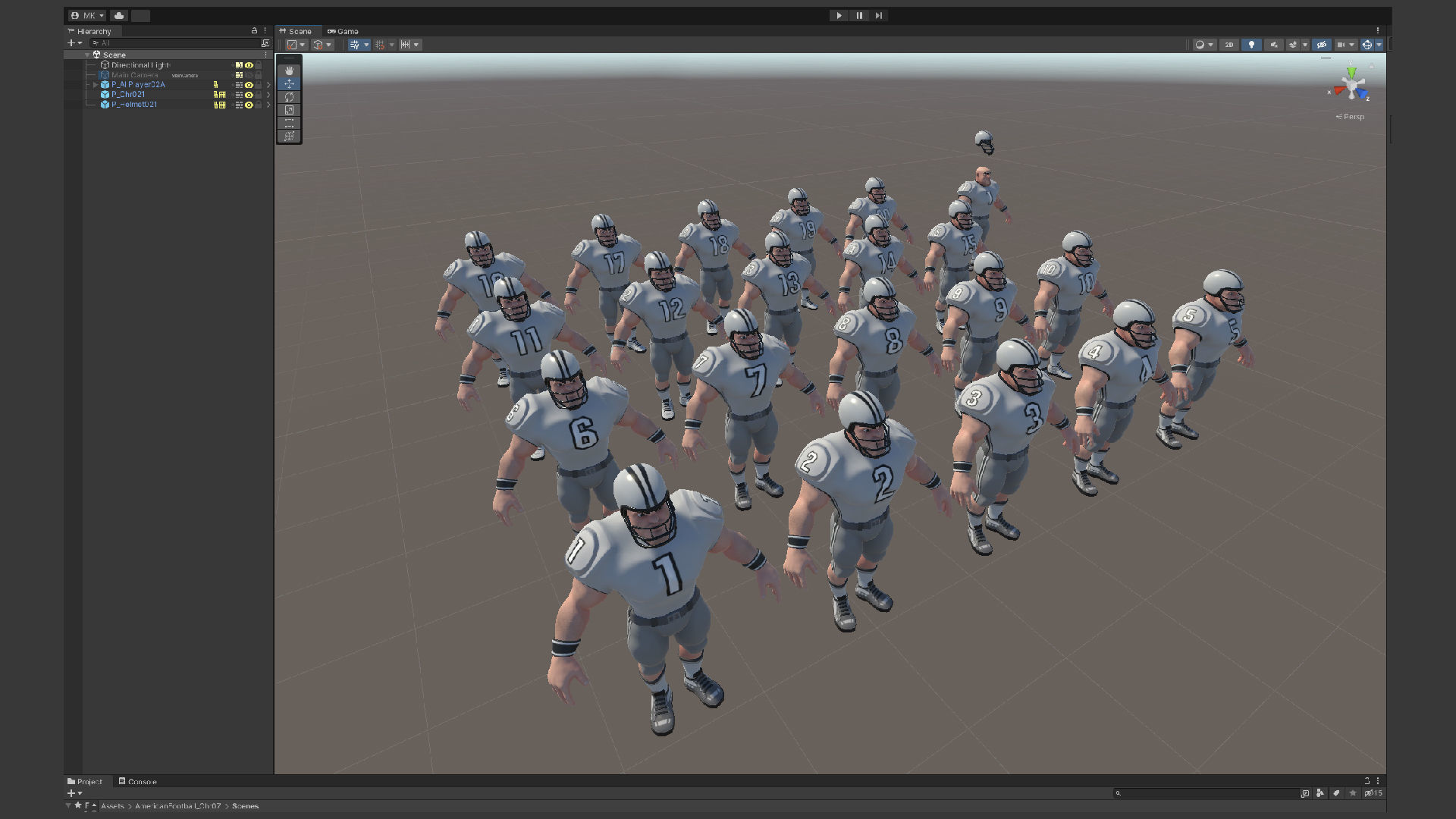Open prefab arrow for P_Chr021
Viewport: 1456px width, 819px height.
point(268,95)
